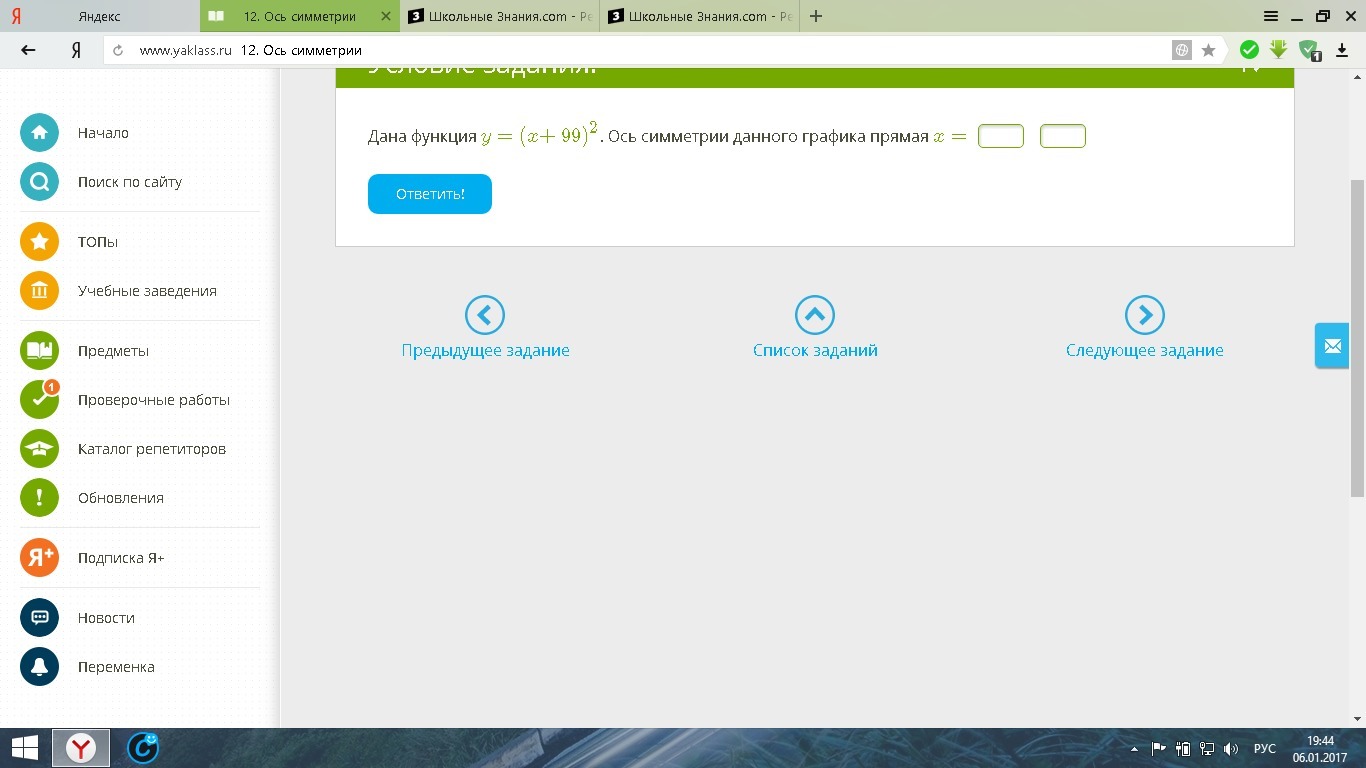Go to Начало via the home icon
This screenshot has width=1366, height=768.
[x=40, y=133]
